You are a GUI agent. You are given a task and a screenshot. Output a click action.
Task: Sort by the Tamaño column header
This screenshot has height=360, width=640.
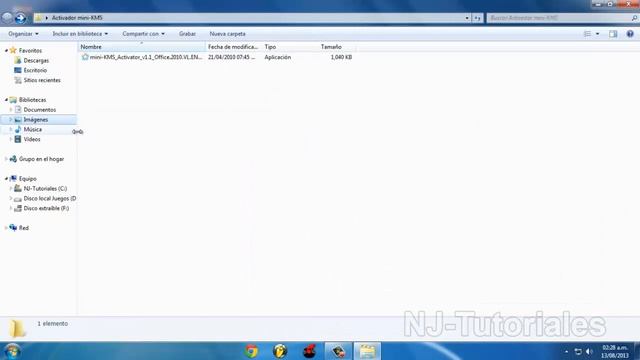click(337, 47)
